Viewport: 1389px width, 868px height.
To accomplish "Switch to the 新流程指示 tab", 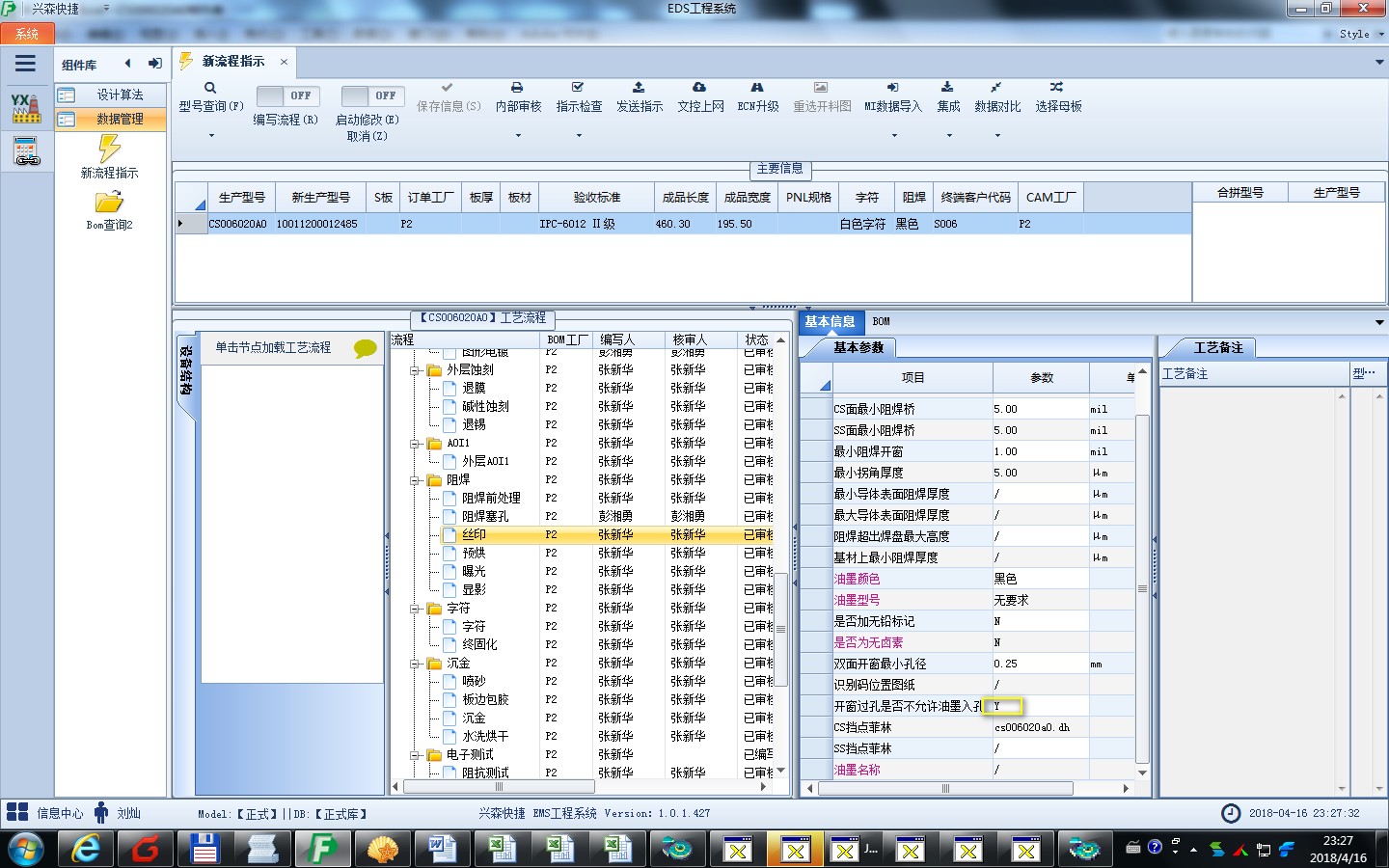I will click(232, 61).
